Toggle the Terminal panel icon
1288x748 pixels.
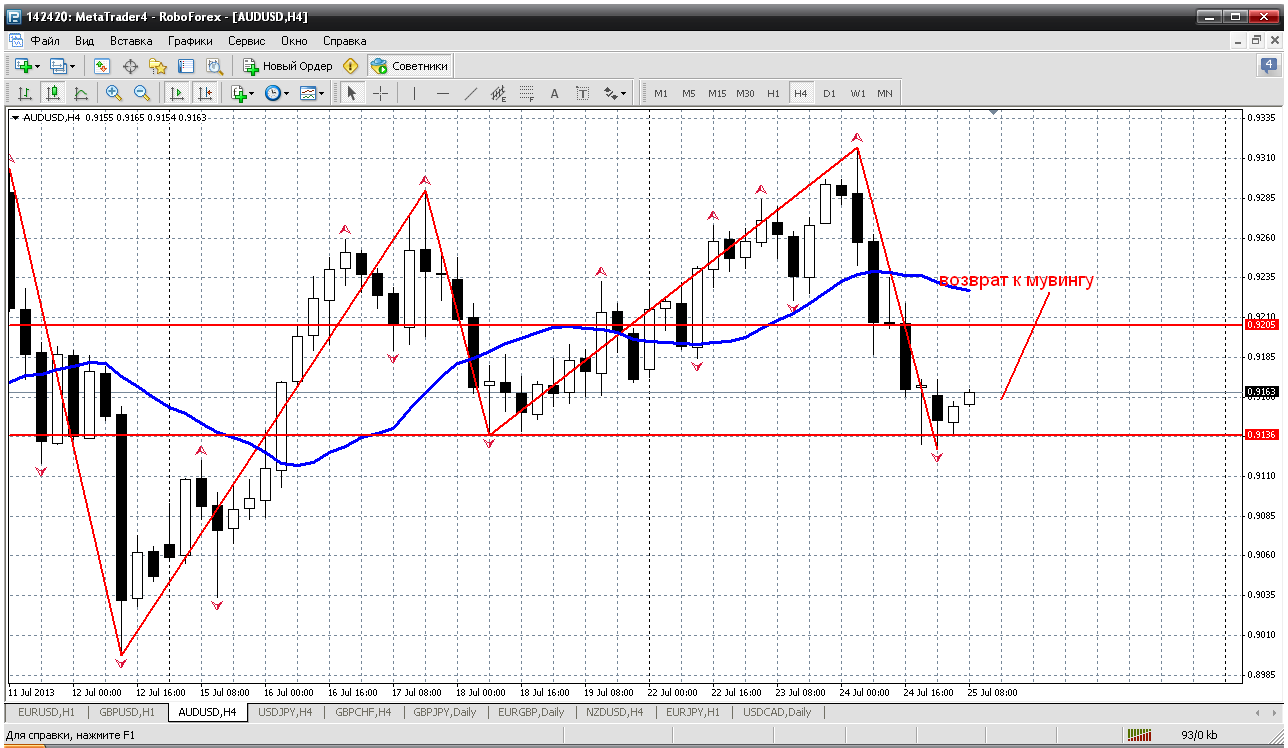click(x=186, y=66)
